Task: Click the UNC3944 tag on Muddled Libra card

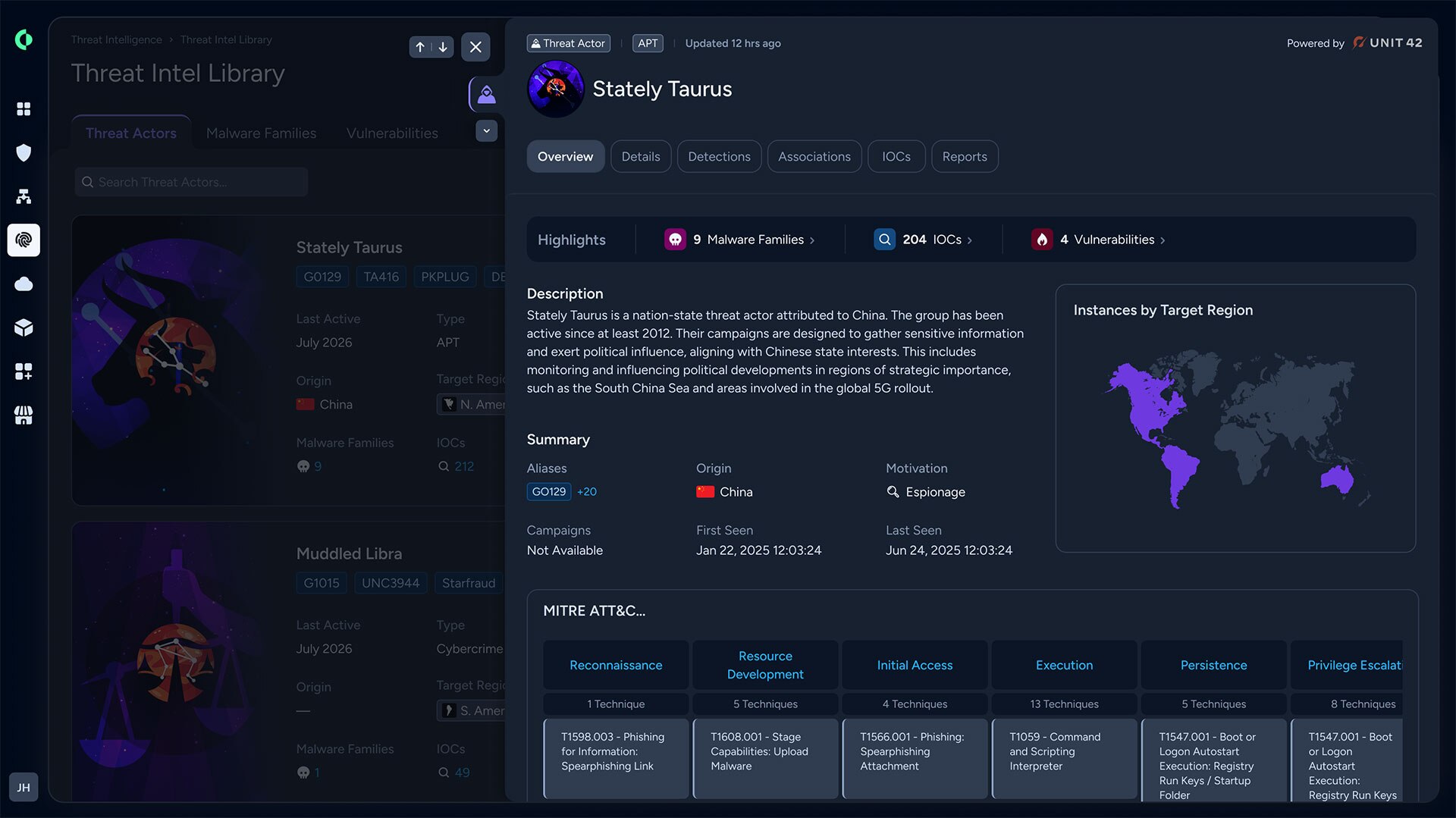Action: [391, 583]
